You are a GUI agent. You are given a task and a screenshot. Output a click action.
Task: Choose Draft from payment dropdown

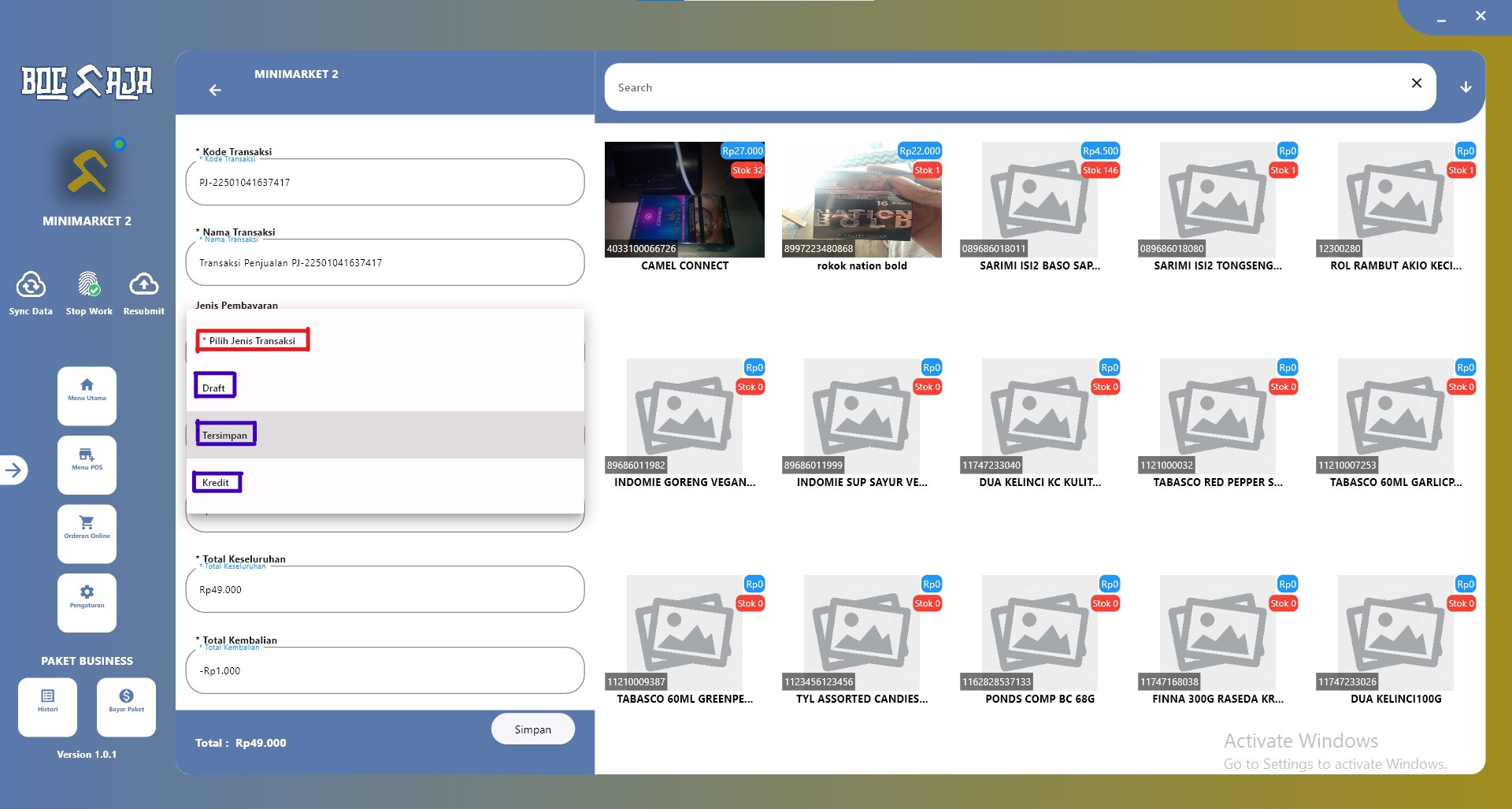385,388
